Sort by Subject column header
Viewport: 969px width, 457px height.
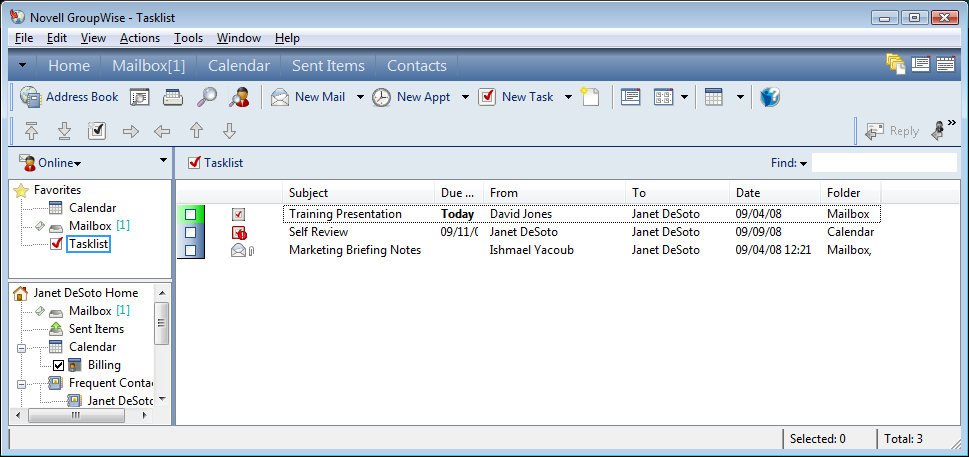click(358, 193)
